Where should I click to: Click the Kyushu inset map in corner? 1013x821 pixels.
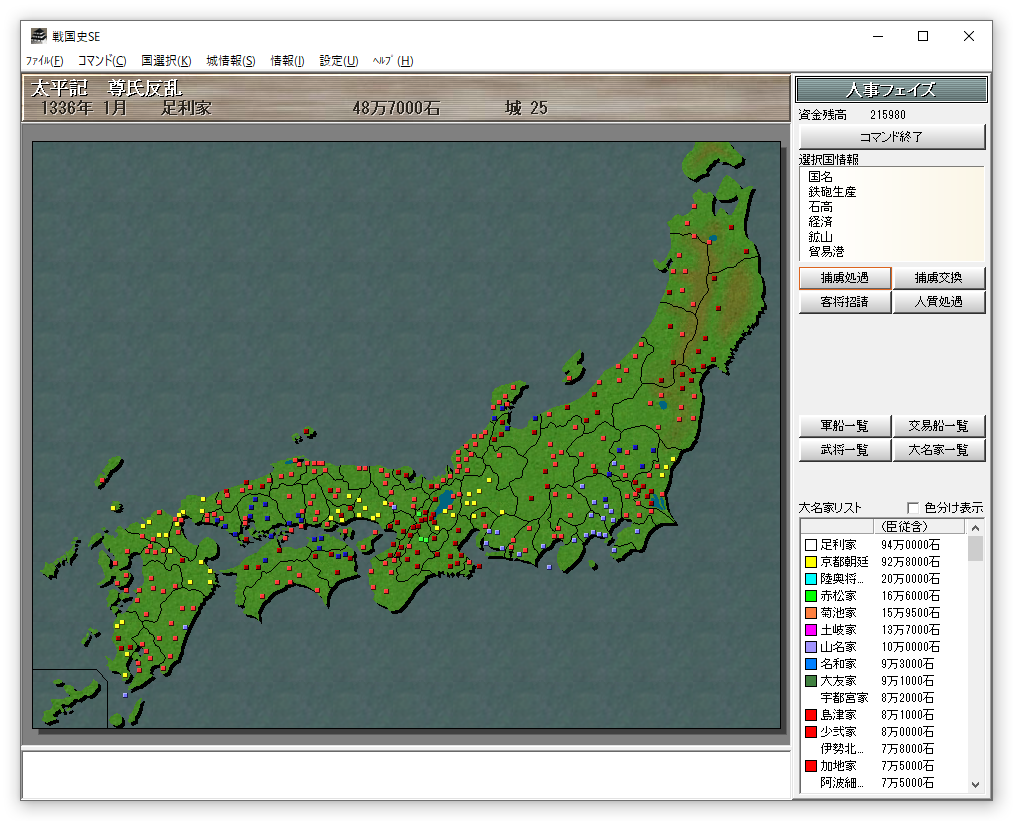[68, 697]
